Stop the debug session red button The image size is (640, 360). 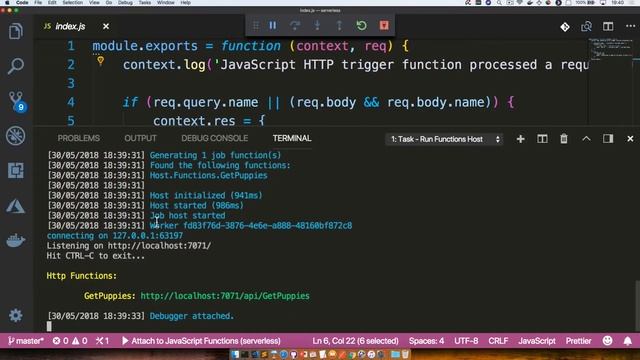384,26
